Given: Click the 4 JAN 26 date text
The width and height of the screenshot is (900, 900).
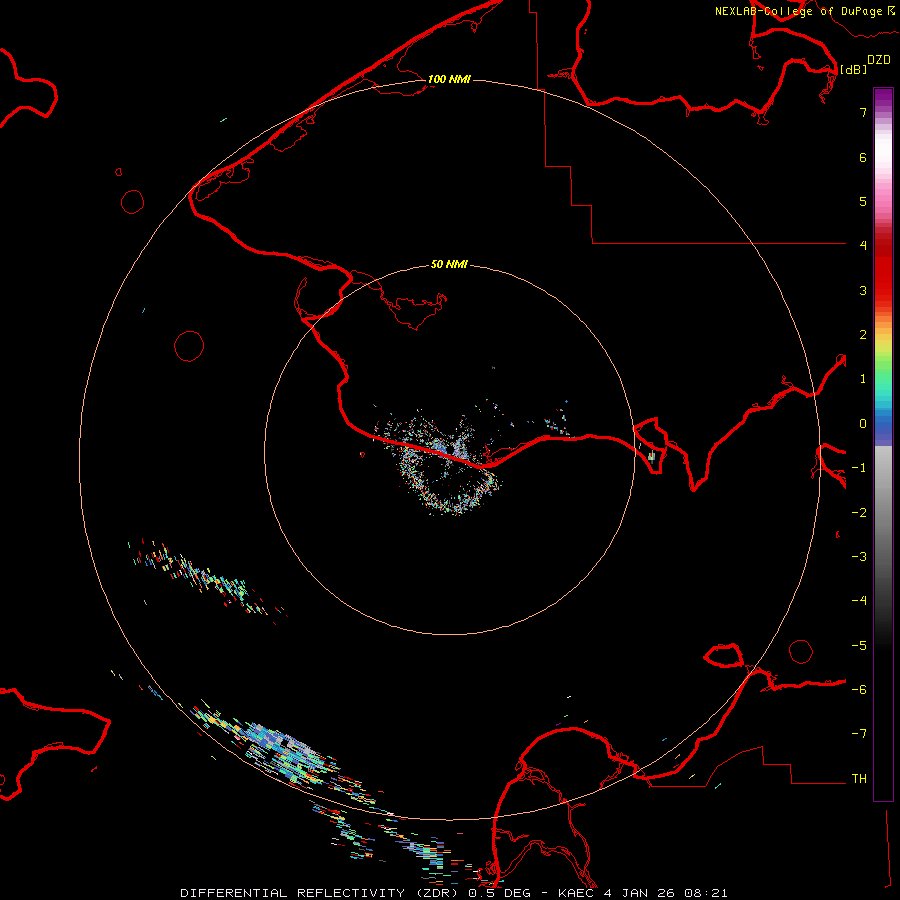Looking at the screenshot, I should [641, 893].
